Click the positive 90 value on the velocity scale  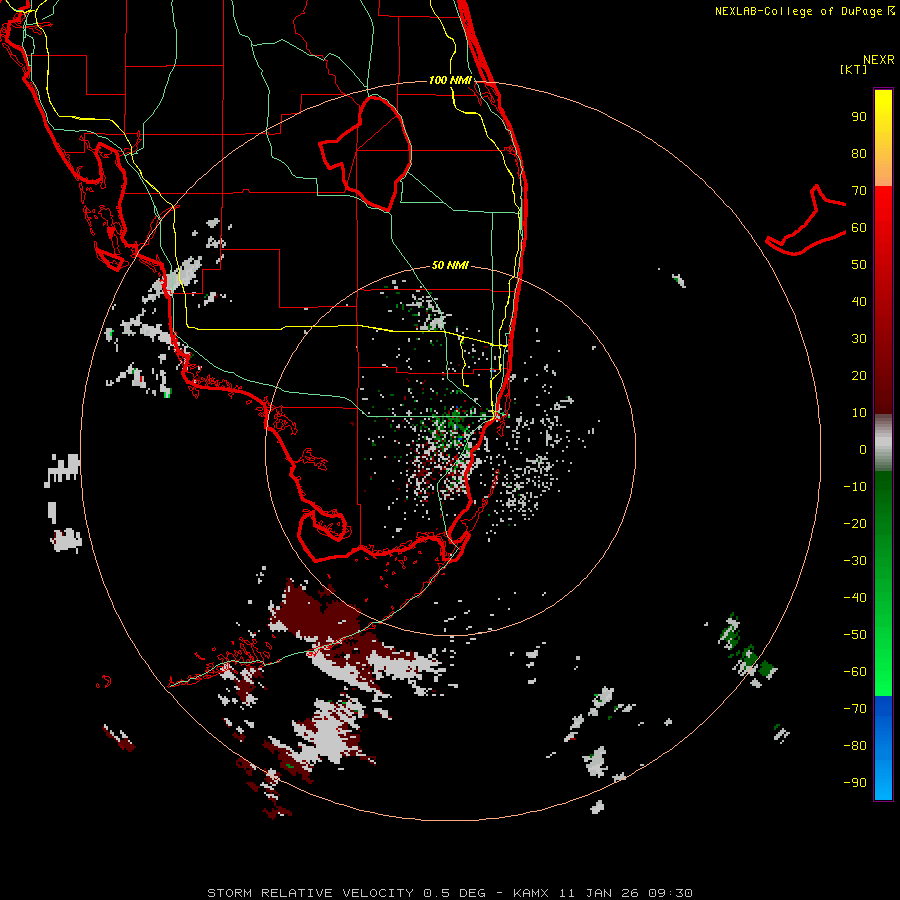859,117
